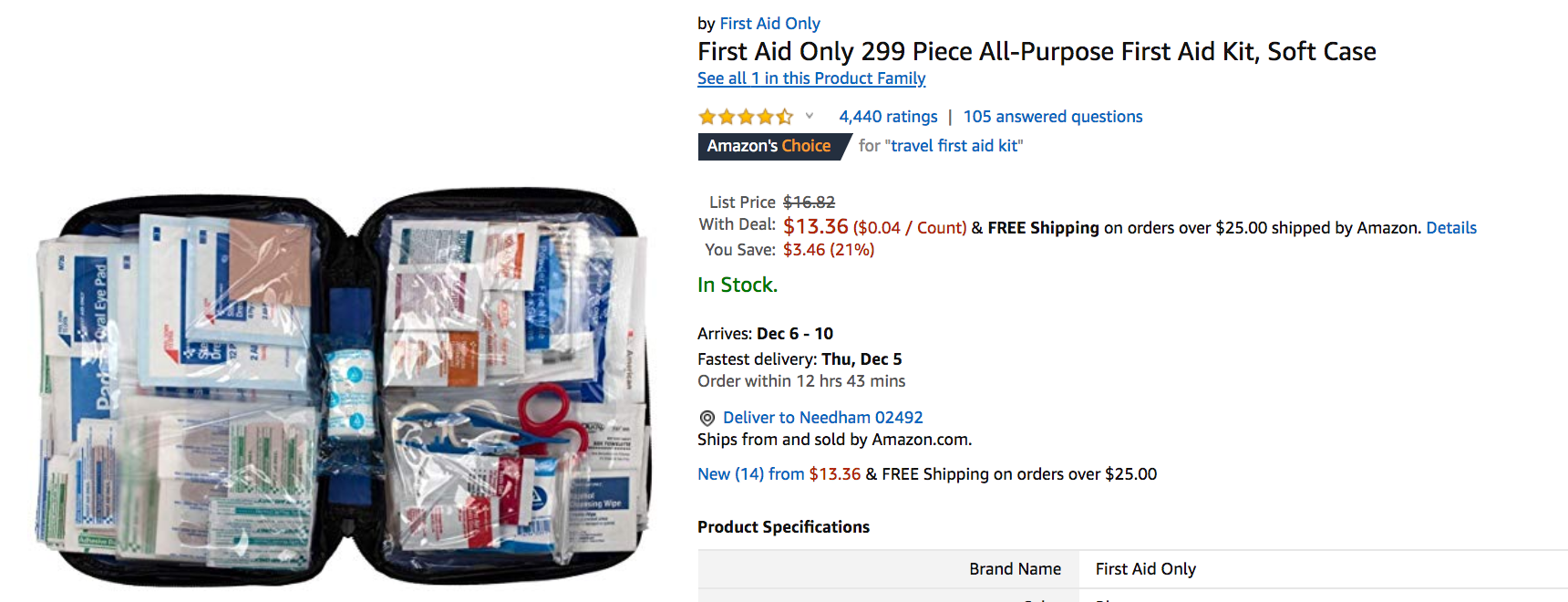Screen dimensions: 1568x602
Task: Click the product title heading
Action: [x=1036, y=52]
